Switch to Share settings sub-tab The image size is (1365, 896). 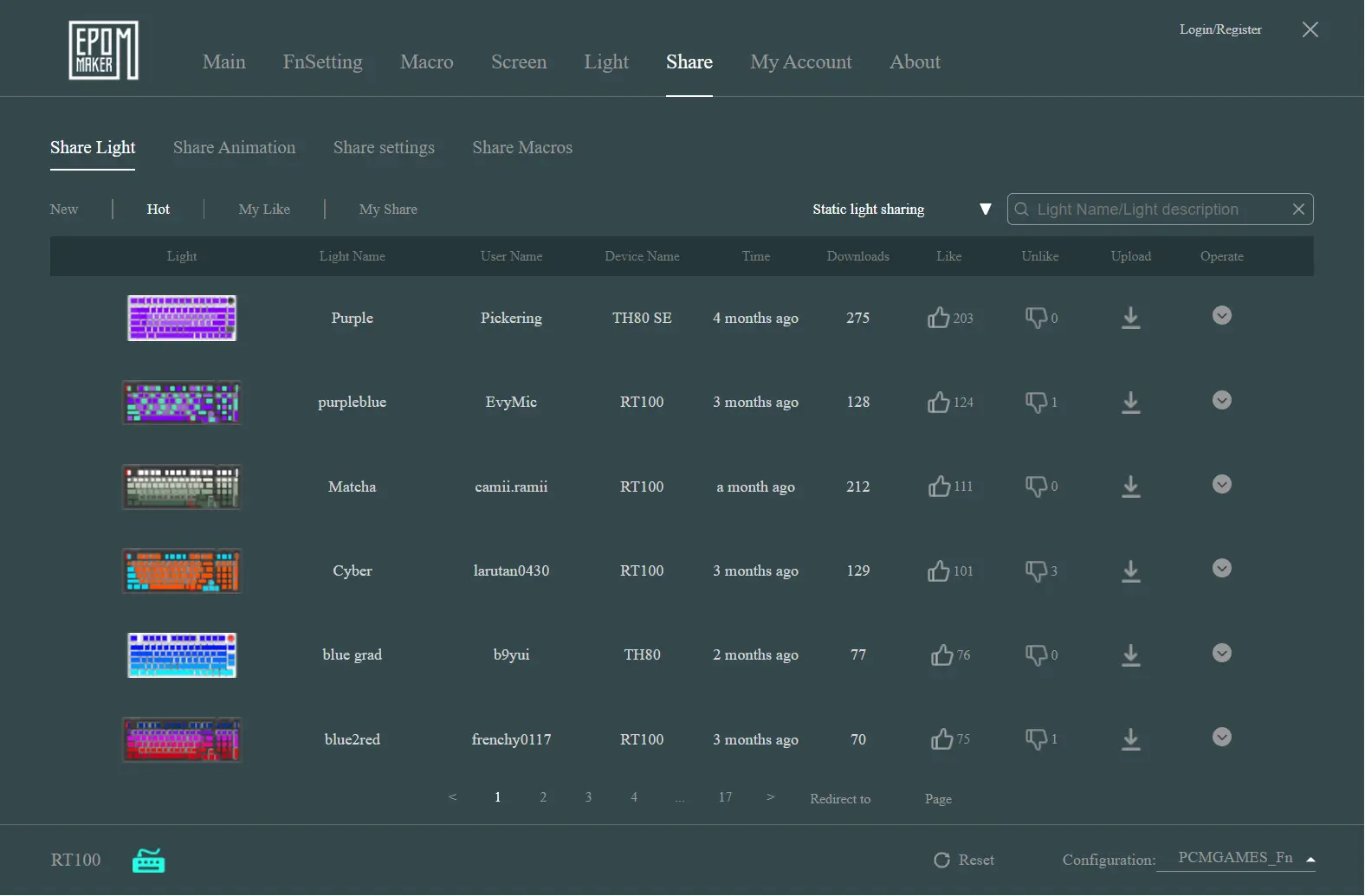point(385,147)
